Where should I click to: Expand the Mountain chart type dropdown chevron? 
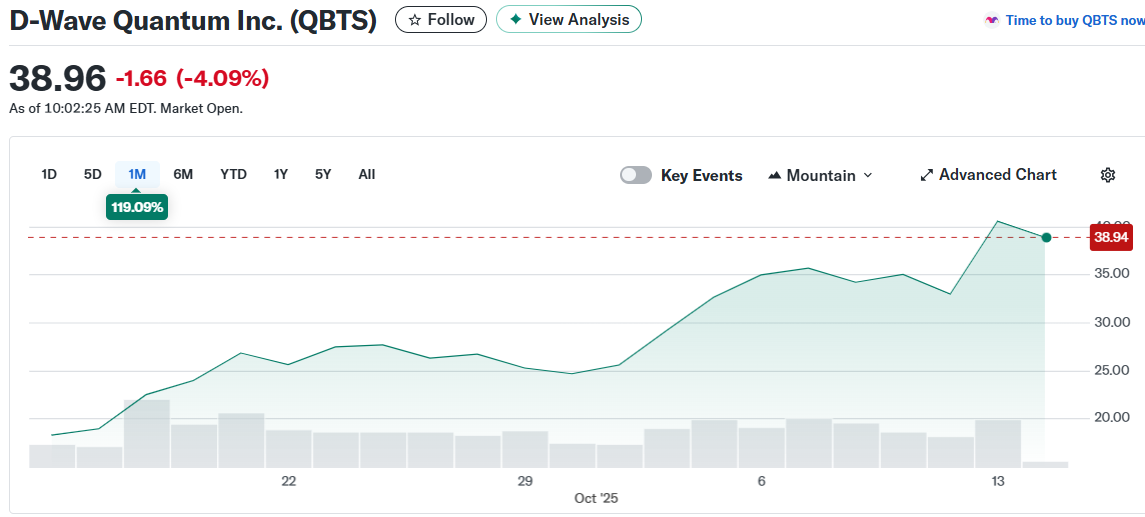pyautogui.click(x=868, y=175)
